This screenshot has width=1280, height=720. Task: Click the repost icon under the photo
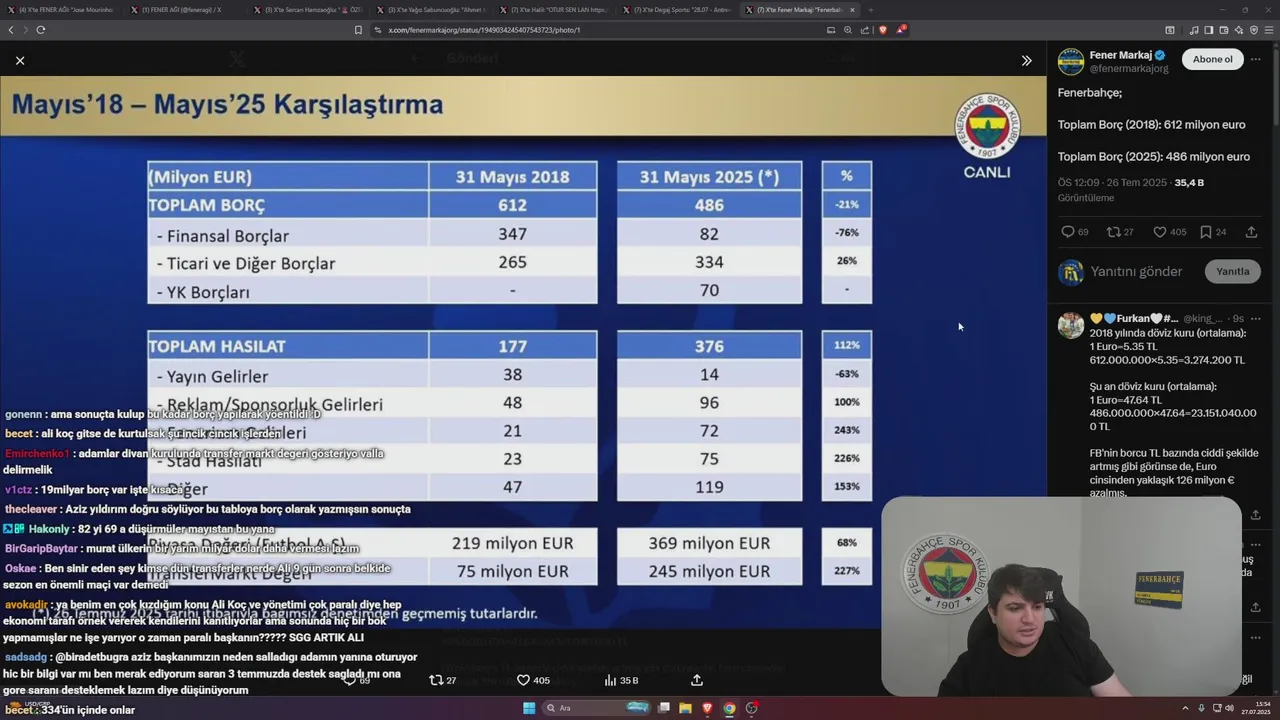[435, 680]
